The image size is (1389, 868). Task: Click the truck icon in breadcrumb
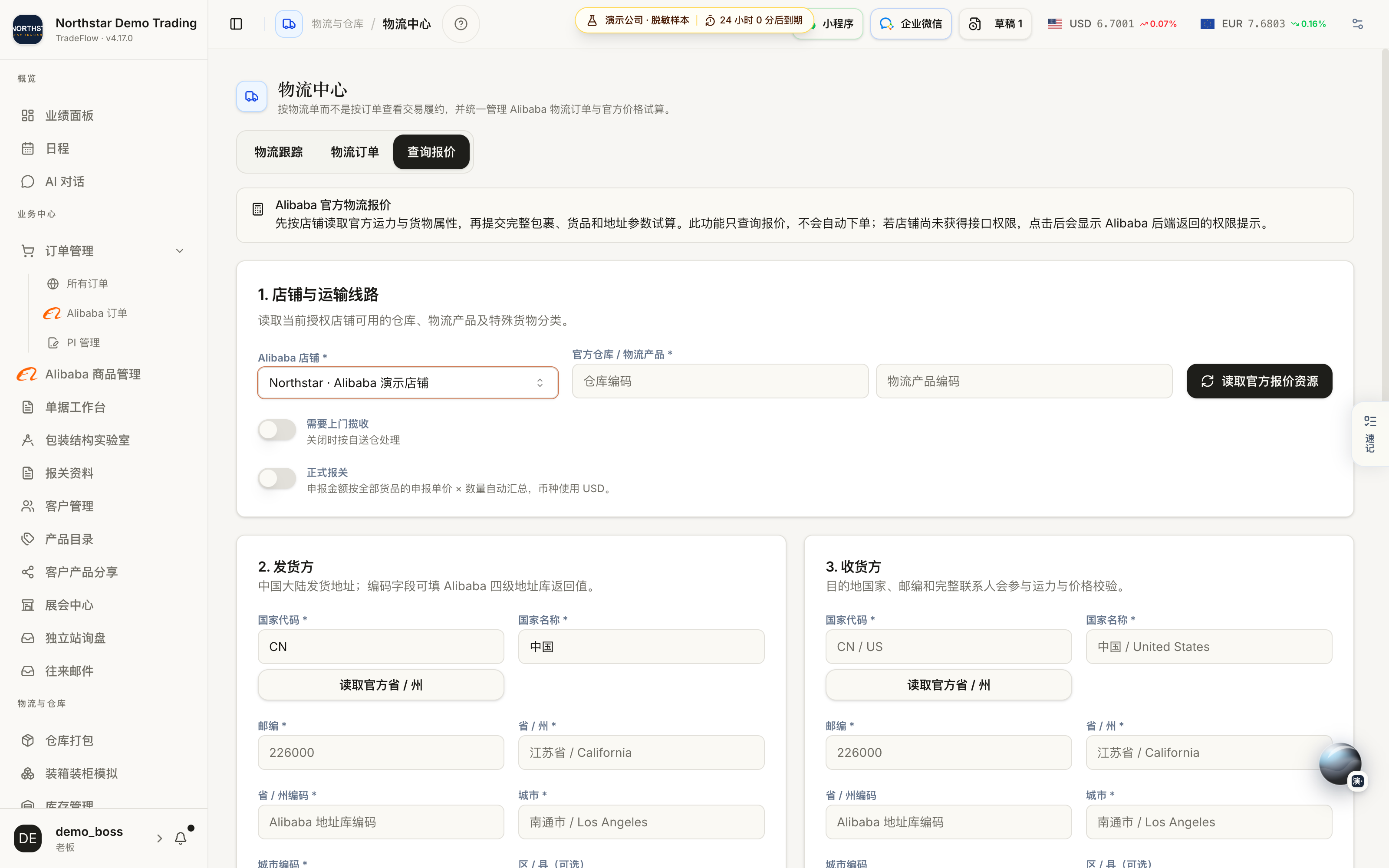pyautogui.click(x=289, y=23)
